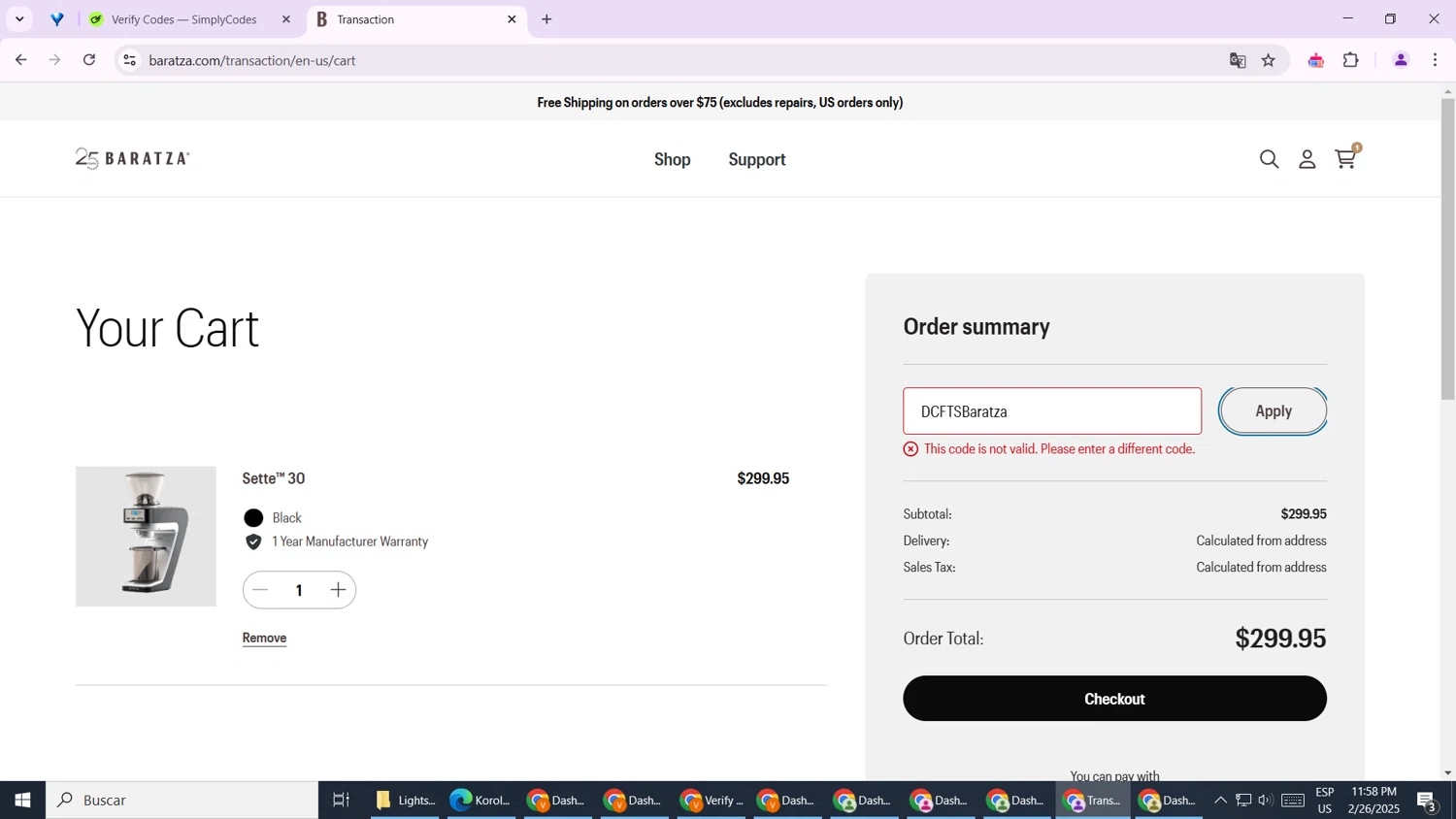Open the clock showing 11:58 PM
Screen dimensions: 1456x819
[1373, 801]
